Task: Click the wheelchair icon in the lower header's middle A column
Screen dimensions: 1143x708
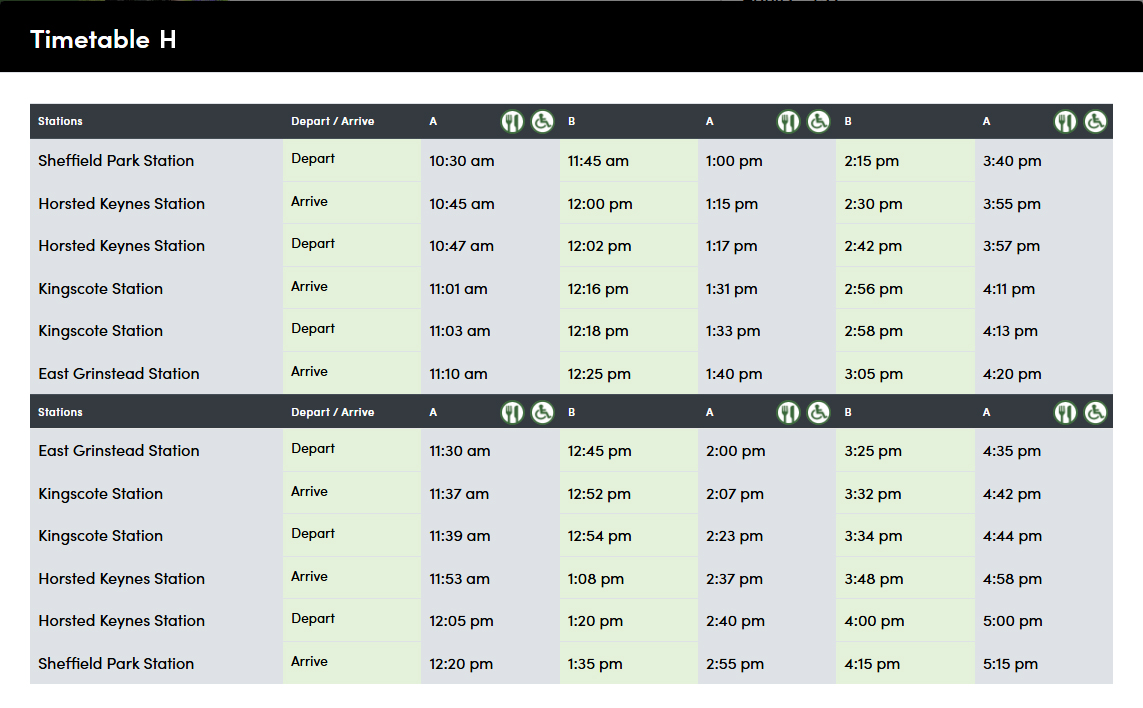Action: tap(819, 412)
